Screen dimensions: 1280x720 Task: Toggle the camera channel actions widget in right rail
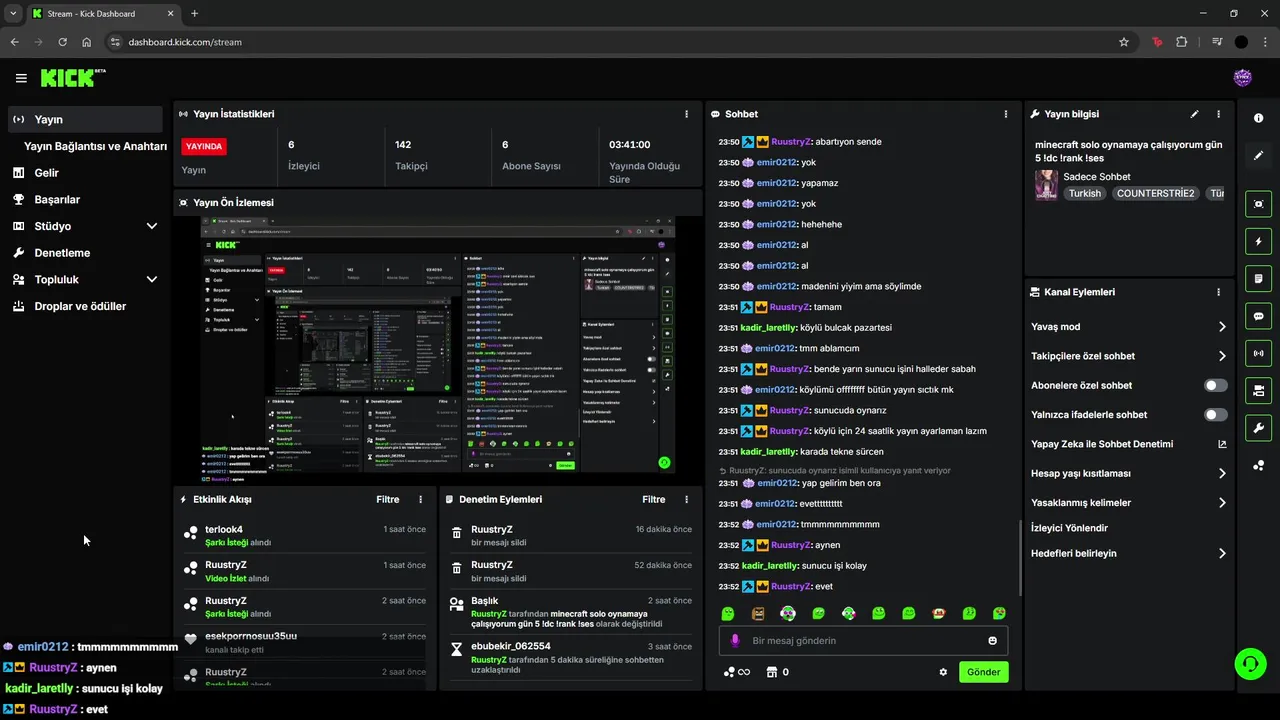[1258, 390]
